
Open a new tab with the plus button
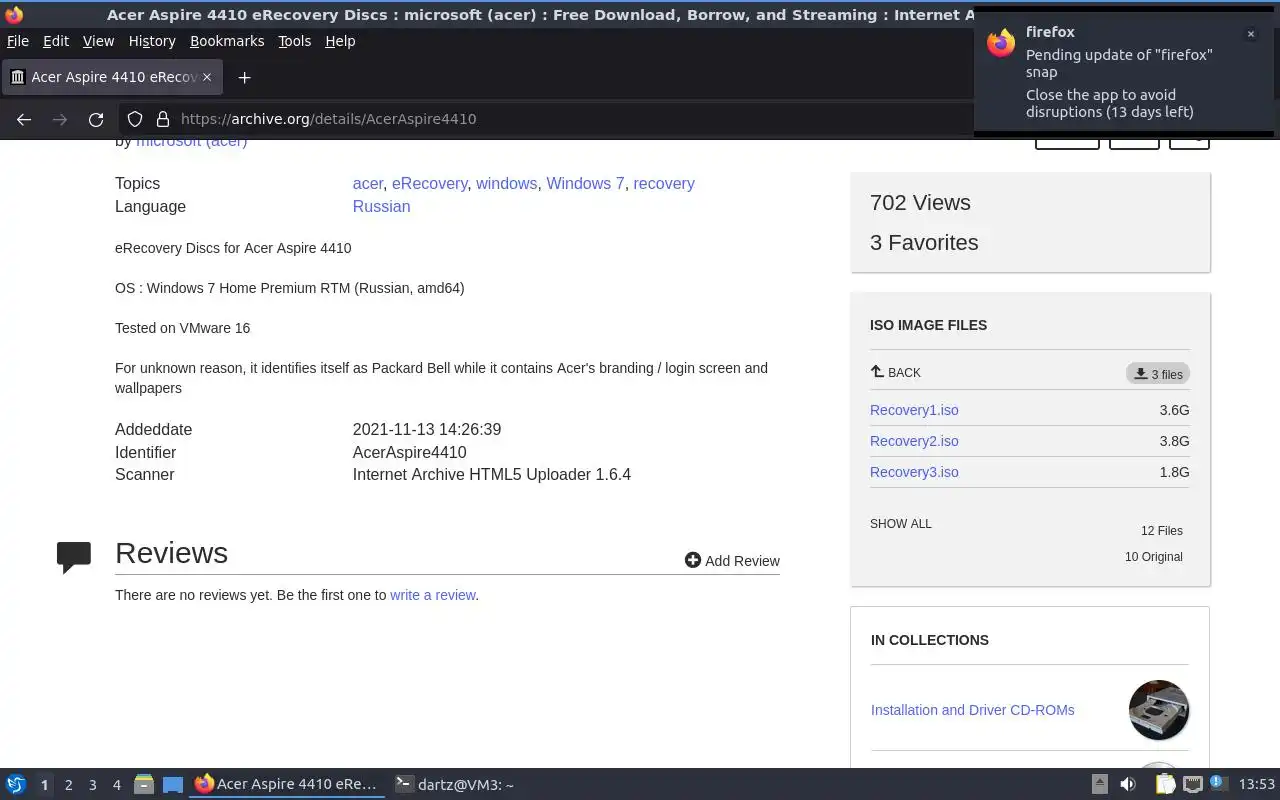pyautogui.click(x=244, y=77)
